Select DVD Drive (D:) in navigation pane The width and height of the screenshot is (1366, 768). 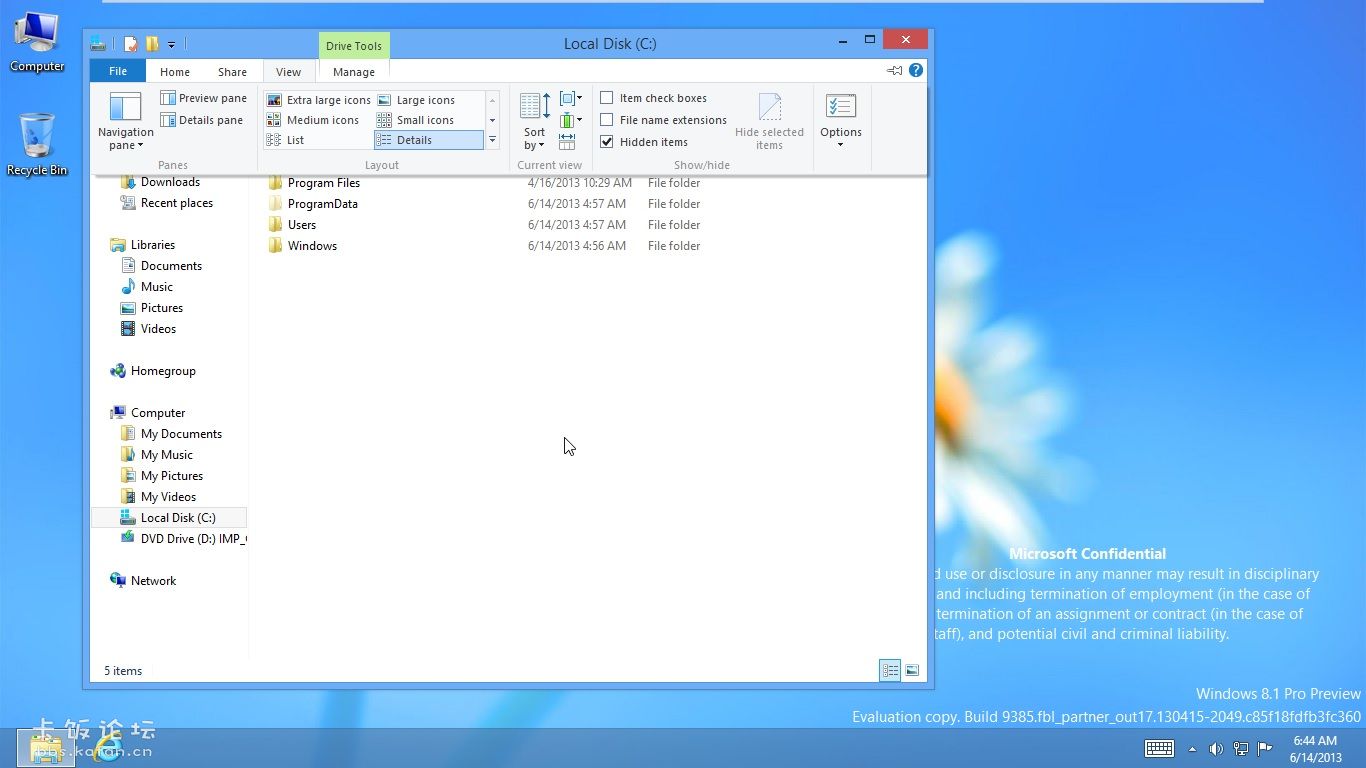182,539
